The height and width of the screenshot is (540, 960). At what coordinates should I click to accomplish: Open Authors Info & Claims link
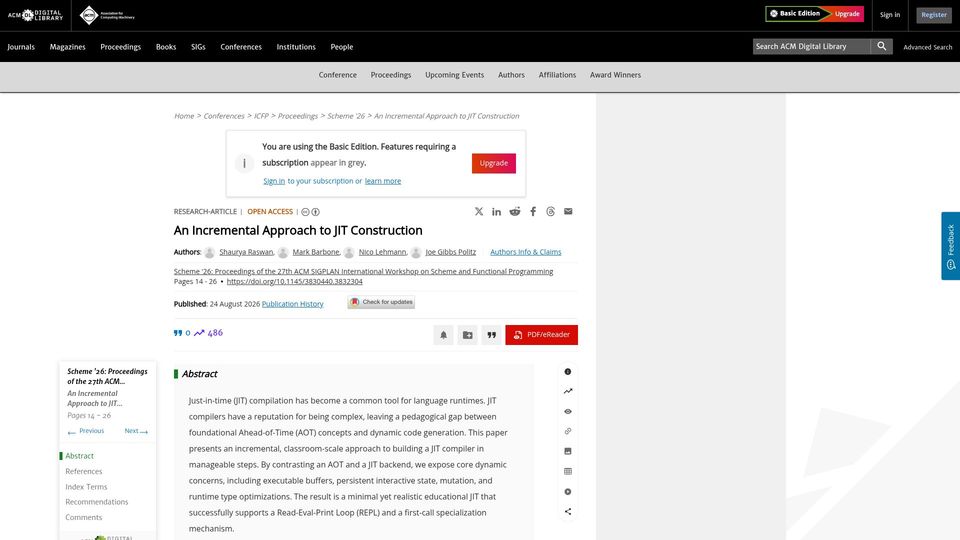pos(525,252)
